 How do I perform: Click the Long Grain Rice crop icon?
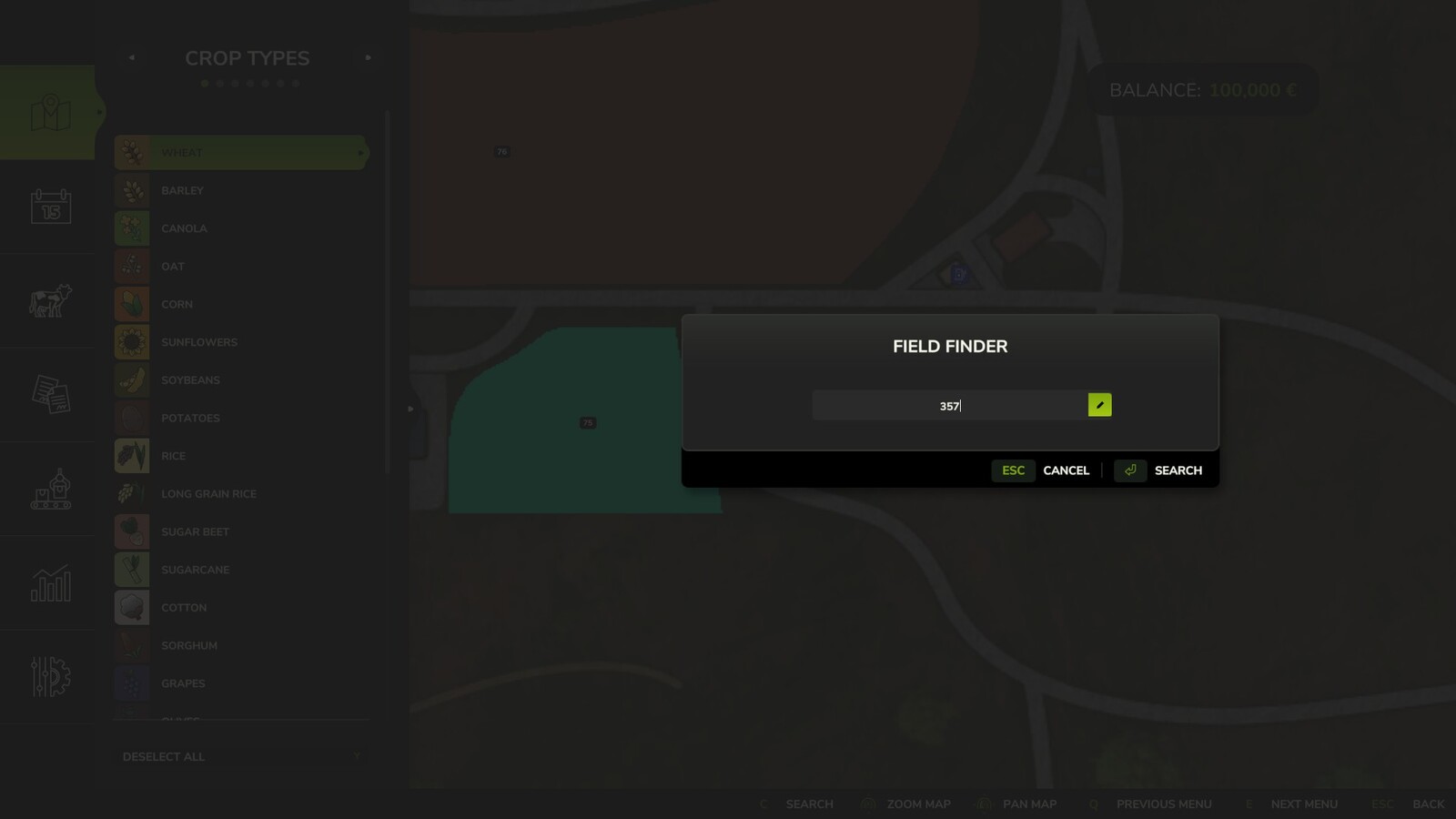pyautogui.click(x=132, y=494)
